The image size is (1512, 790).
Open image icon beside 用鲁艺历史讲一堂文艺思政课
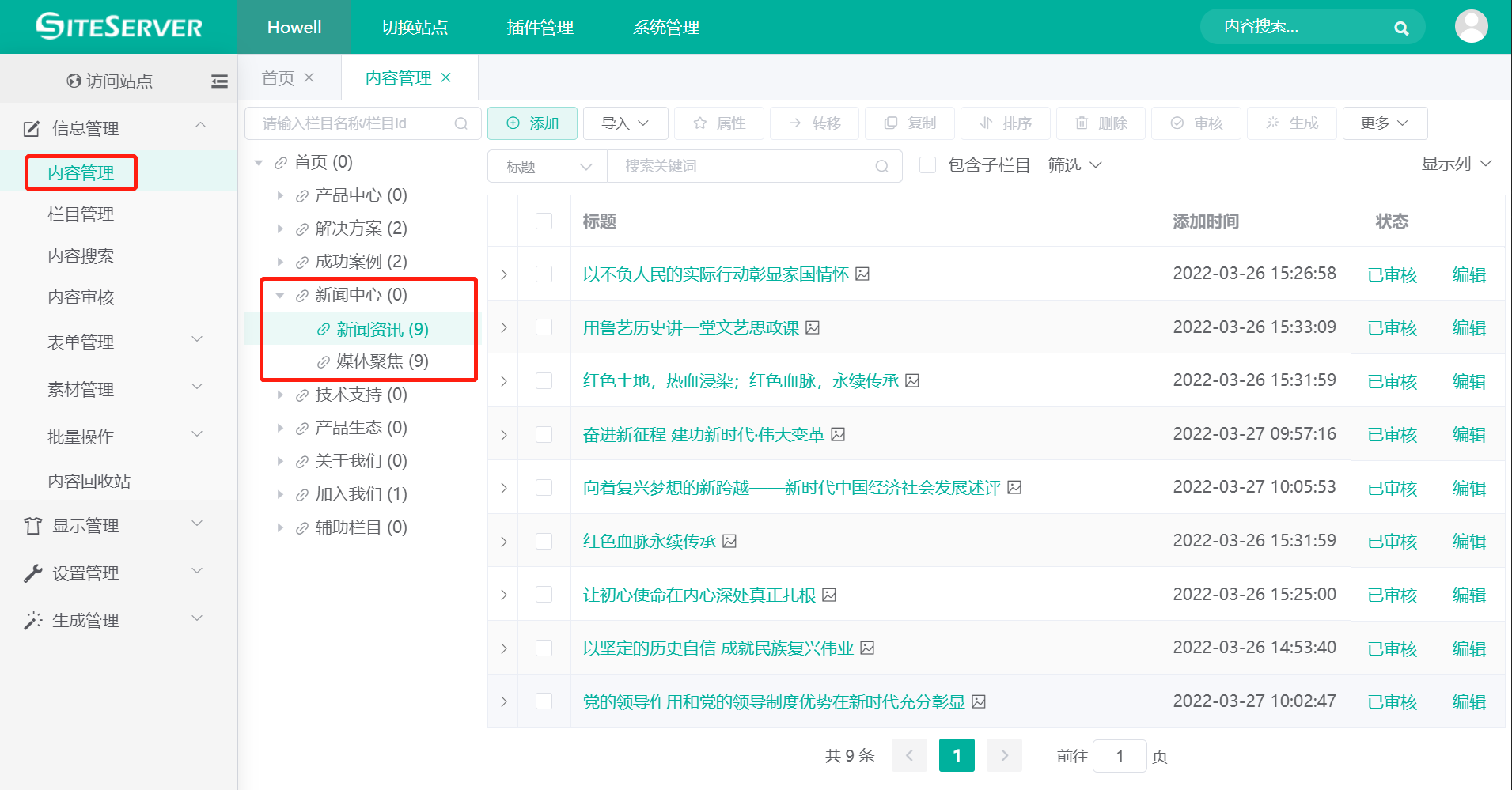click(x=813, y=327)
